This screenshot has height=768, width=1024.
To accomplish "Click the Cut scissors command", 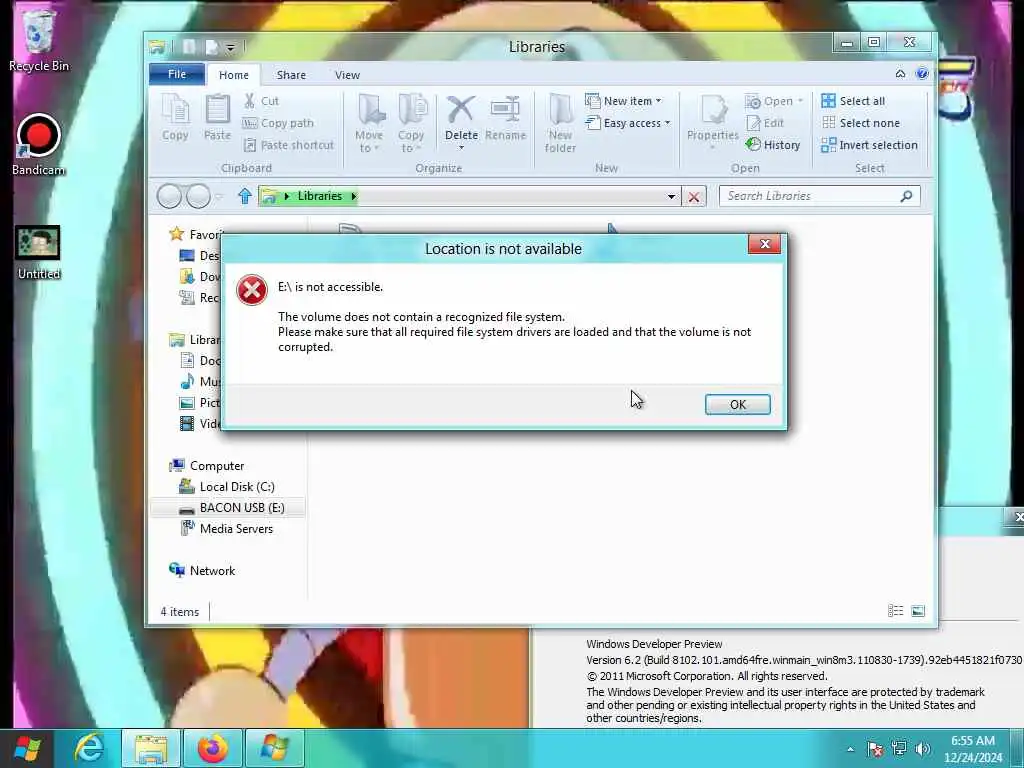I will 261,101.
